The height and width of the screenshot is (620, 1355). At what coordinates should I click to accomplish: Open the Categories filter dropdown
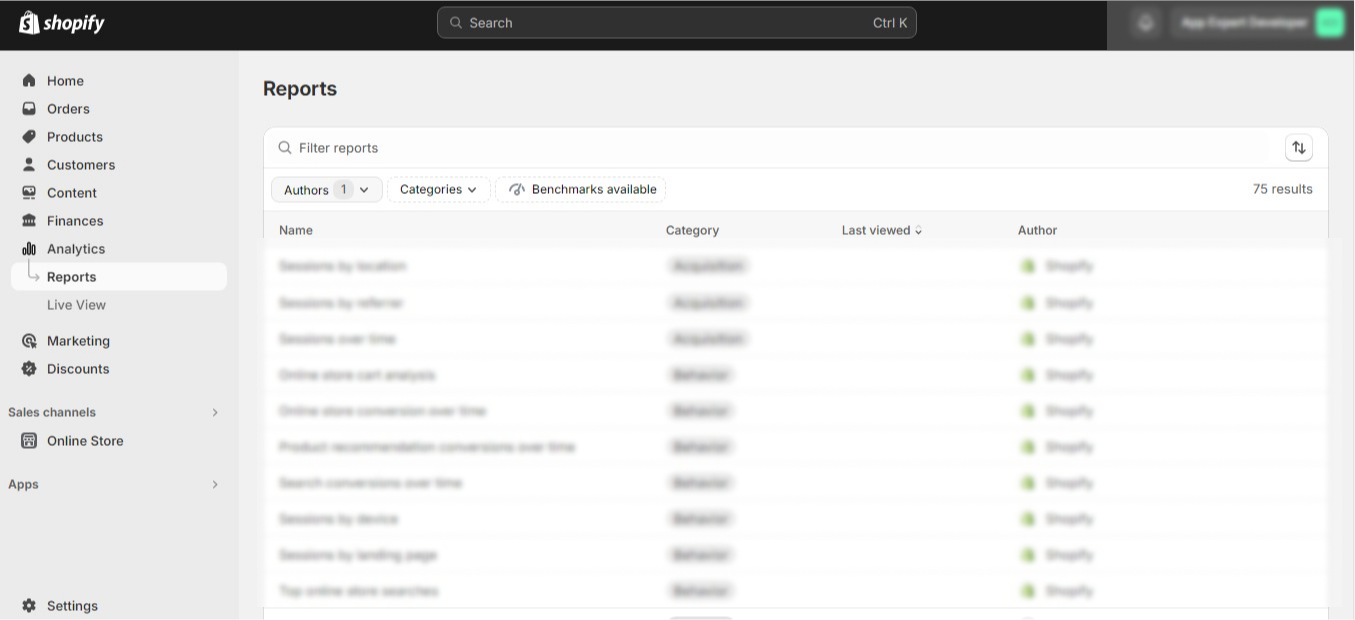point(439,189)
